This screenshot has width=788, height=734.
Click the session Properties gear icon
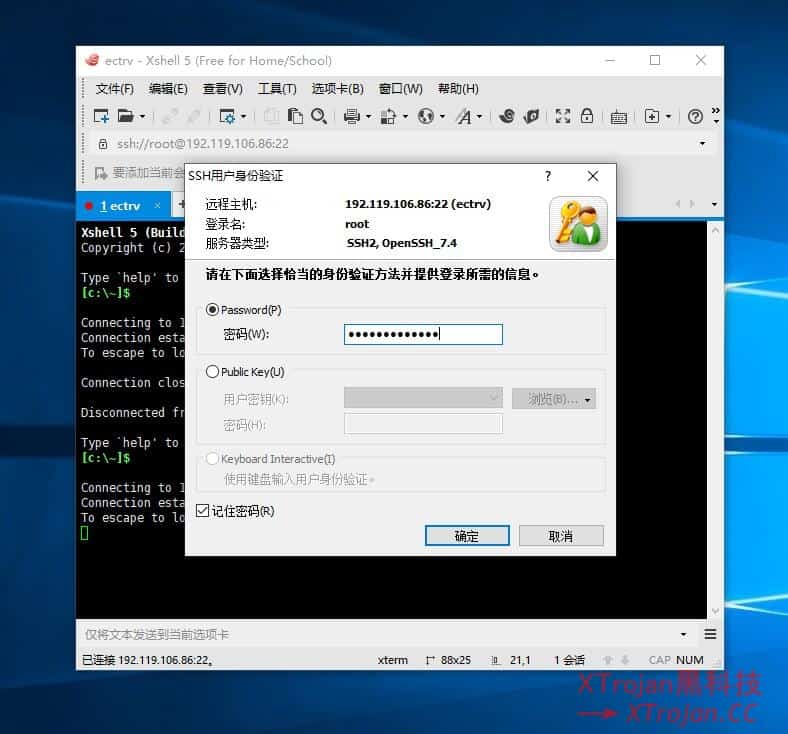[x=227, y=117]
